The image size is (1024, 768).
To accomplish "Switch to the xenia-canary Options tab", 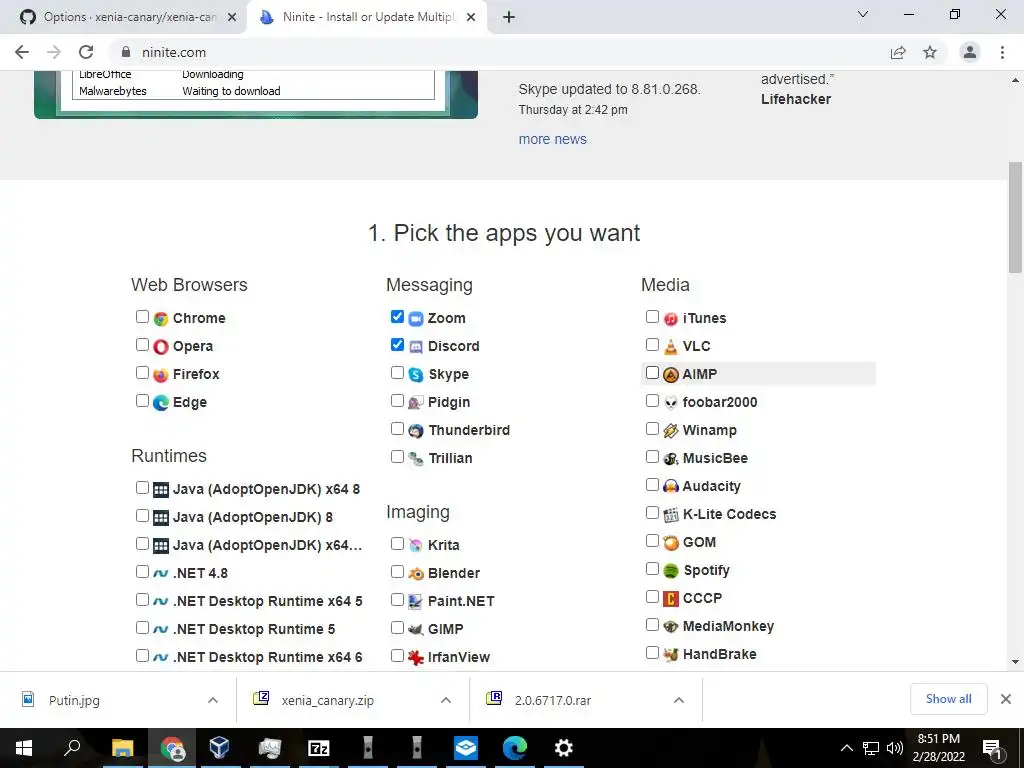I will 124,17.
